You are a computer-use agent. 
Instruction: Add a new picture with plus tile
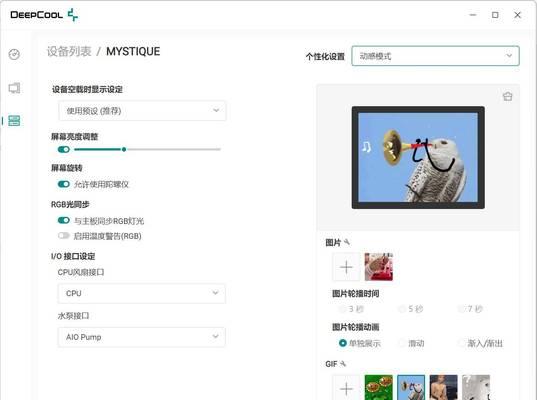[x=346, y=267]
